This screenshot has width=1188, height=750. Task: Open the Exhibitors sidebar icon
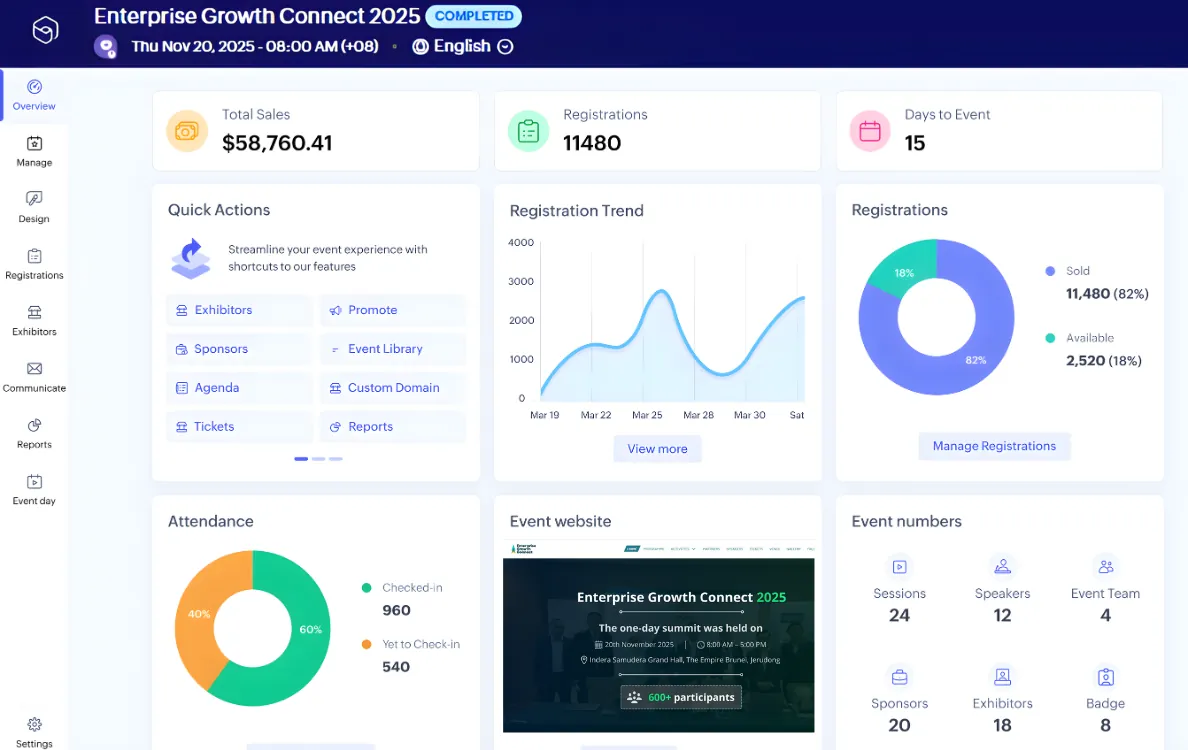point(34,313)
